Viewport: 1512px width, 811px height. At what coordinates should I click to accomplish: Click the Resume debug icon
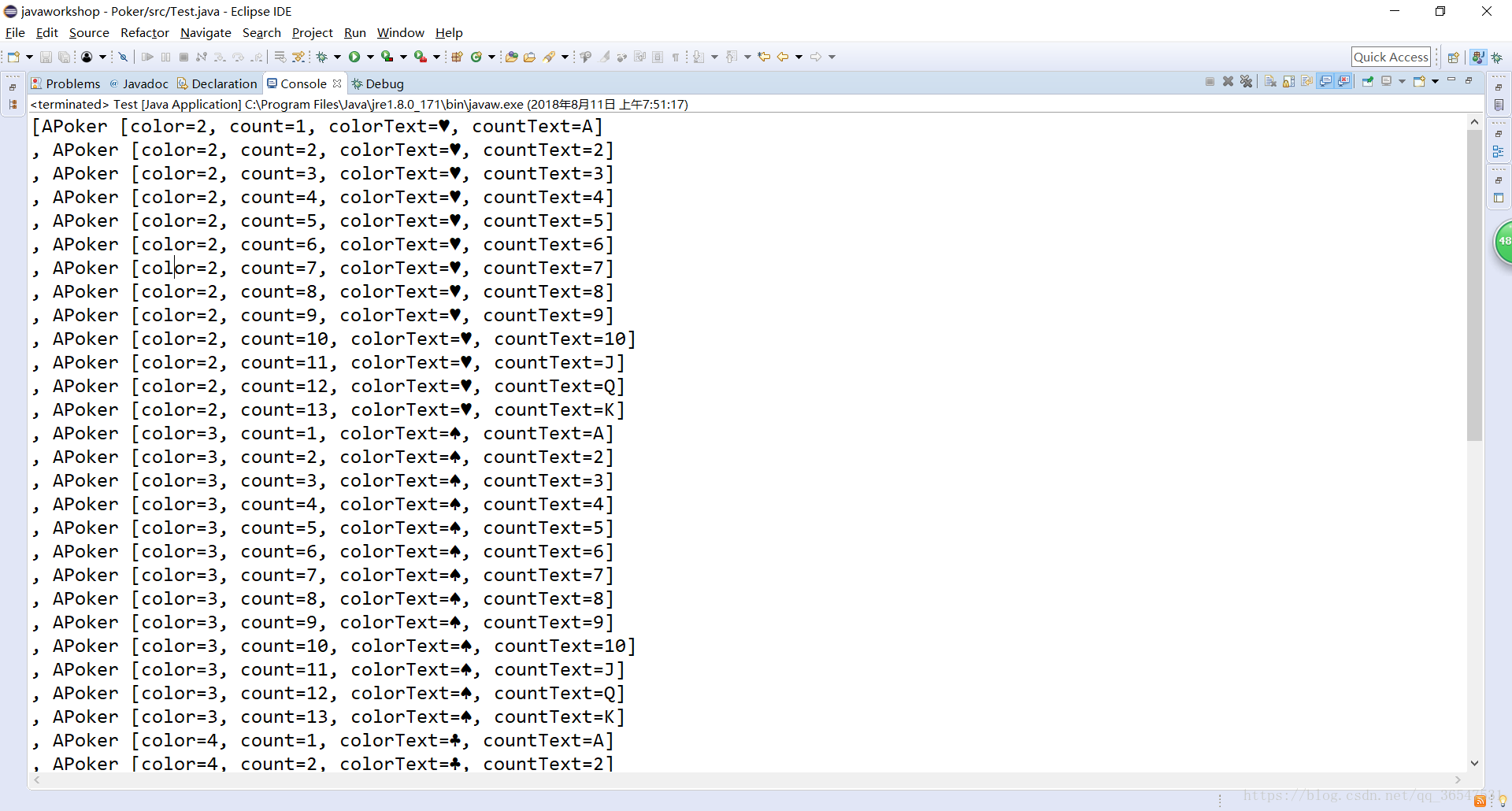pos(147,57)
